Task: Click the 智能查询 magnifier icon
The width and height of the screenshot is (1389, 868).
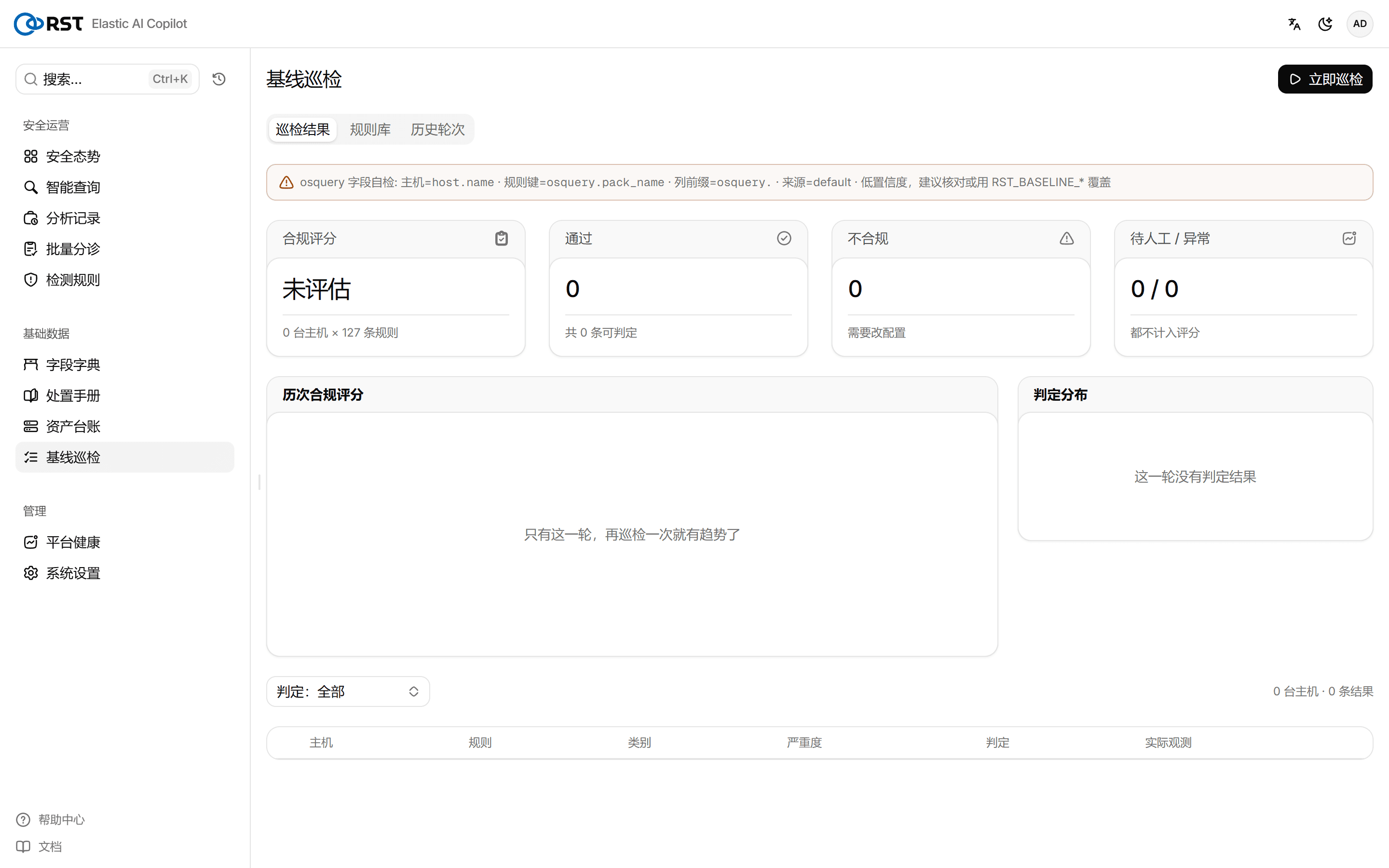Action: click(x=31, y=187)
